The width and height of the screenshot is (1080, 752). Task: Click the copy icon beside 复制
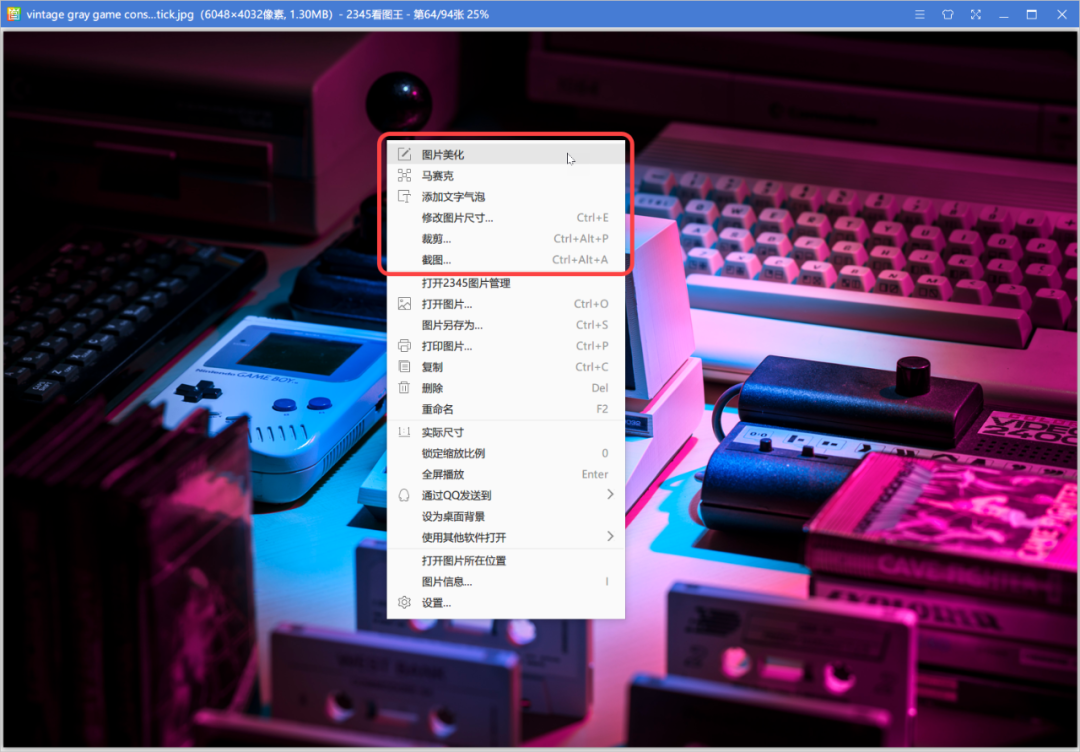click(x=404, y=366)
